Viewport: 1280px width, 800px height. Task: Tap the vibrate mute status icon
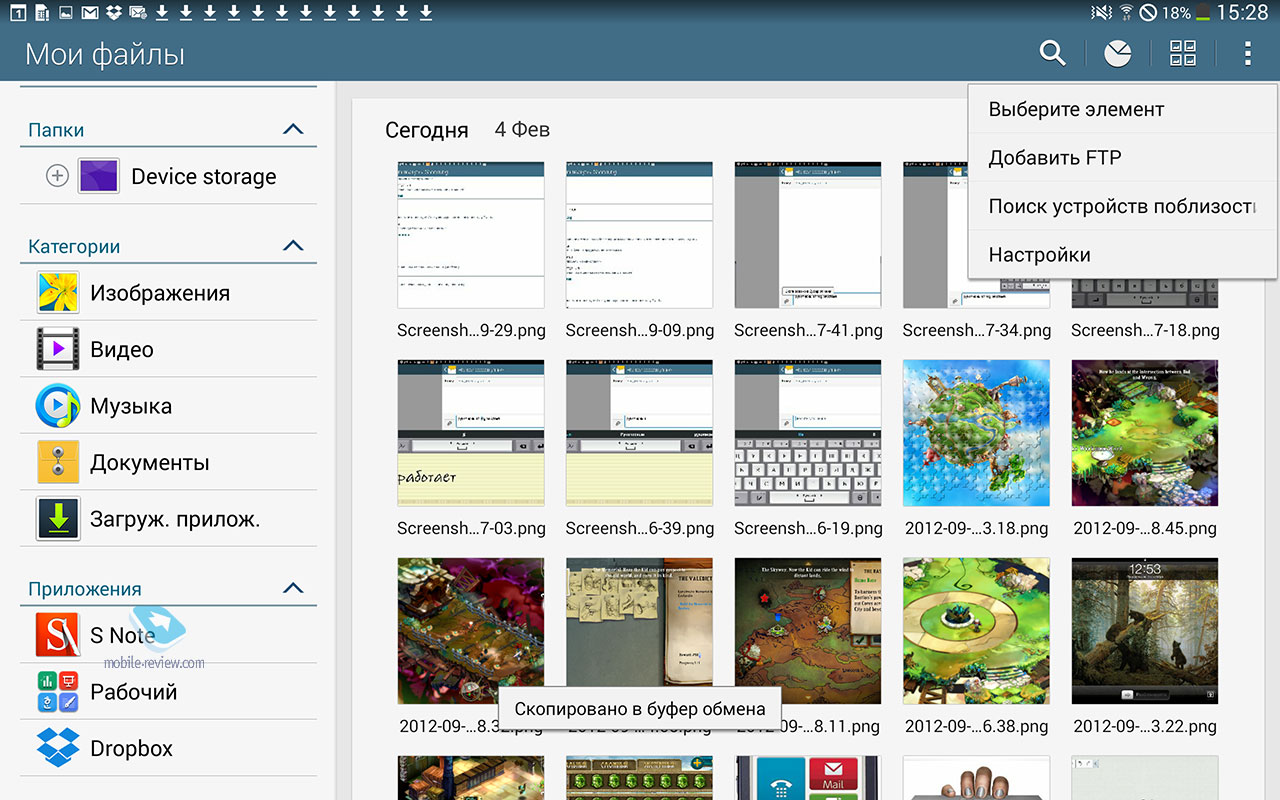click(x=1101, y=13)
